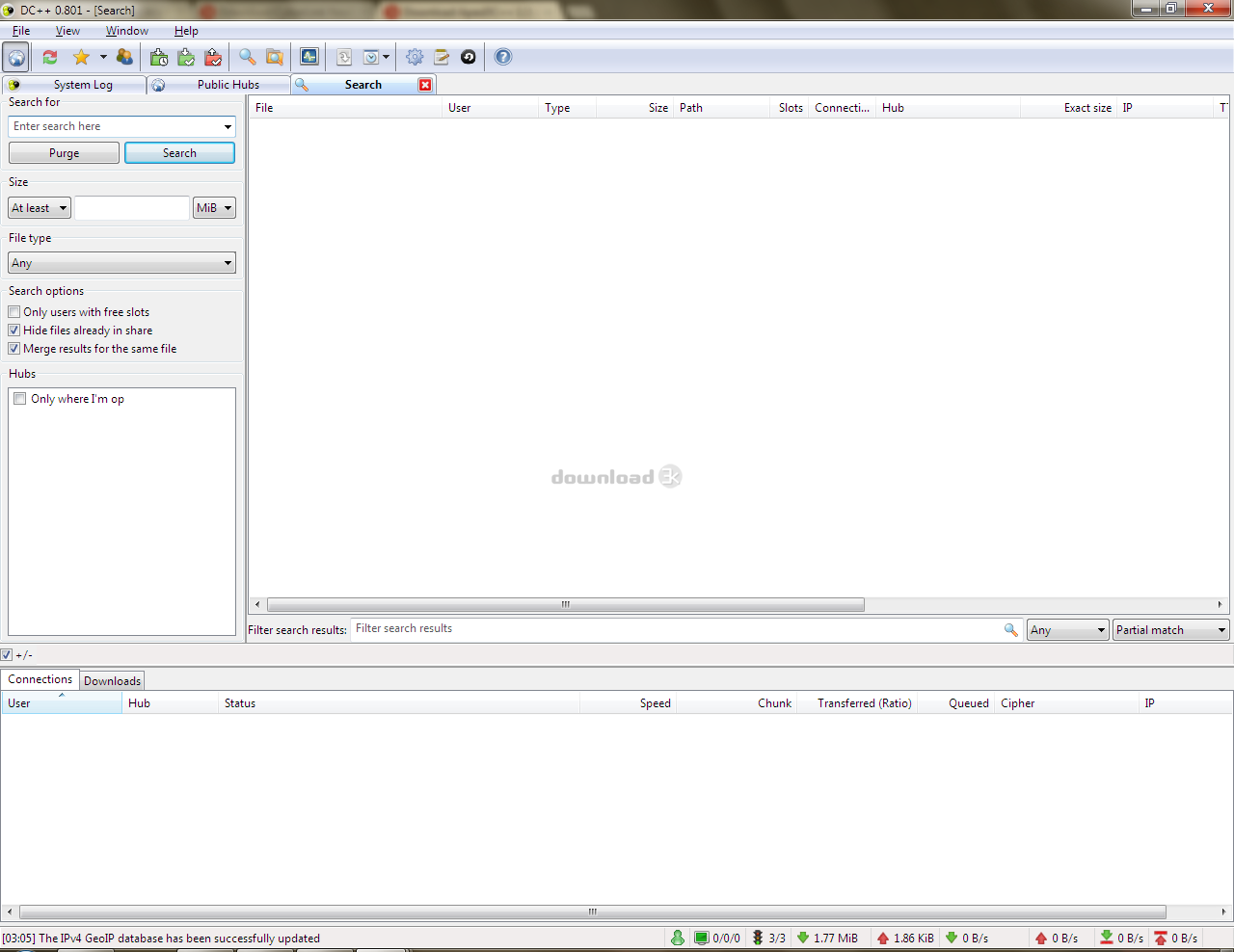Open the File menu

pos(21,31)
